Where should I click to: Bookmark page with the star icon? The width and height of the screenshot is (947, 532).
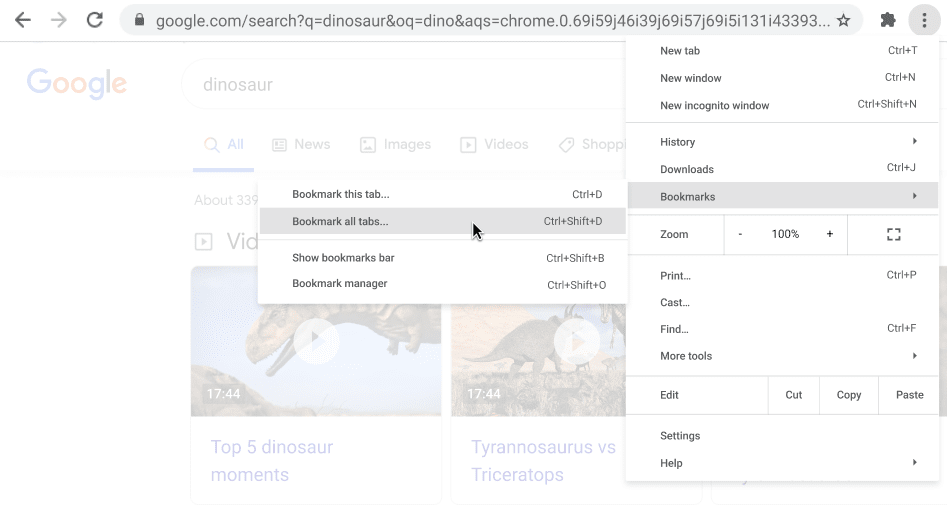click(x=843, y=21)
